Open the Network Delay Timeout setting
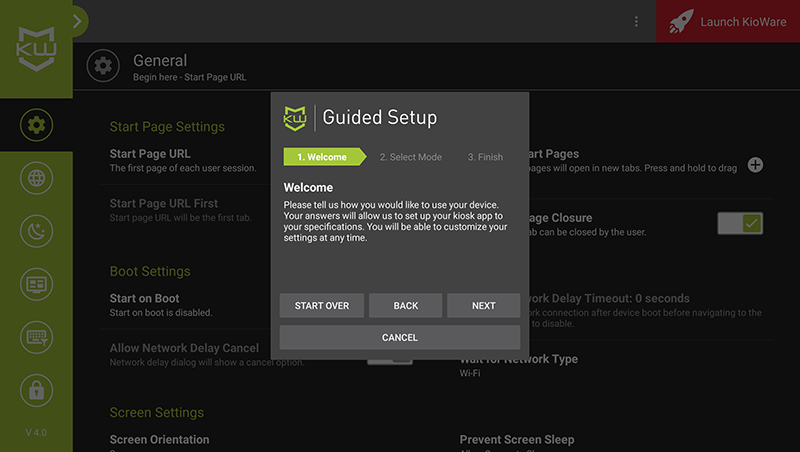The image size is (800, 452). [x=647, y=310]
